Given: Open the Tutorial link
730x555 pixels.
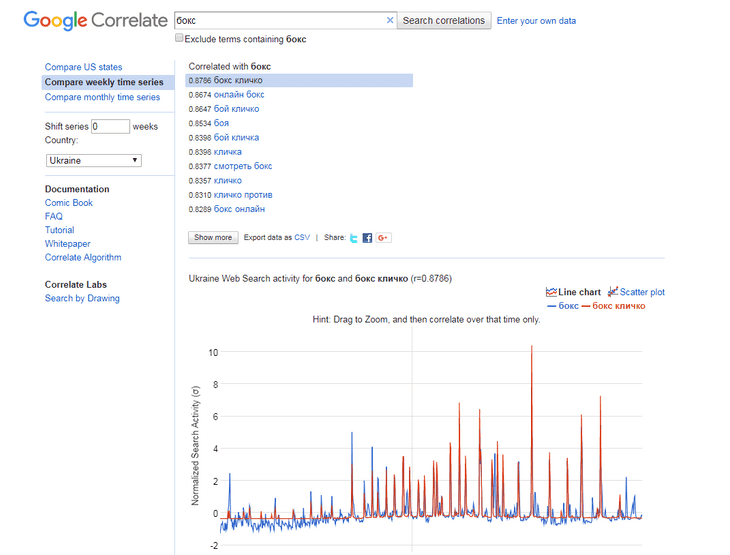Looking at the screenshot, I should click(x=60, y=230).
